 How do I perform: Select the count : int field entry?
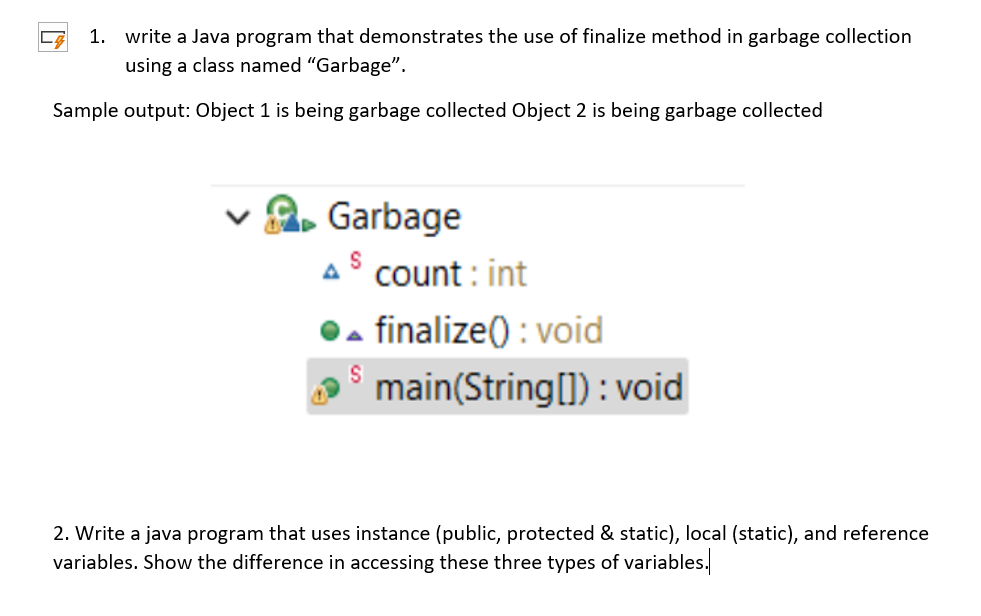tap(450, 274)
